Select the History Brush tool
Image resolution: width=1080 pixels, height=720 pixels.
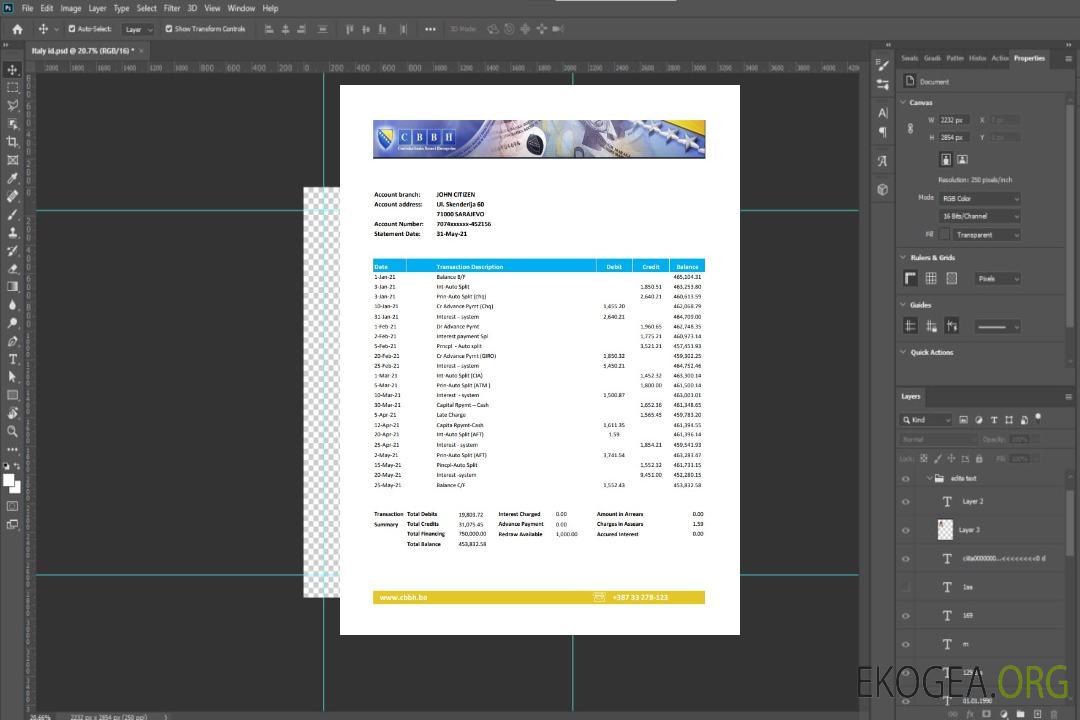pyautogui.click(x=12, y=251)
